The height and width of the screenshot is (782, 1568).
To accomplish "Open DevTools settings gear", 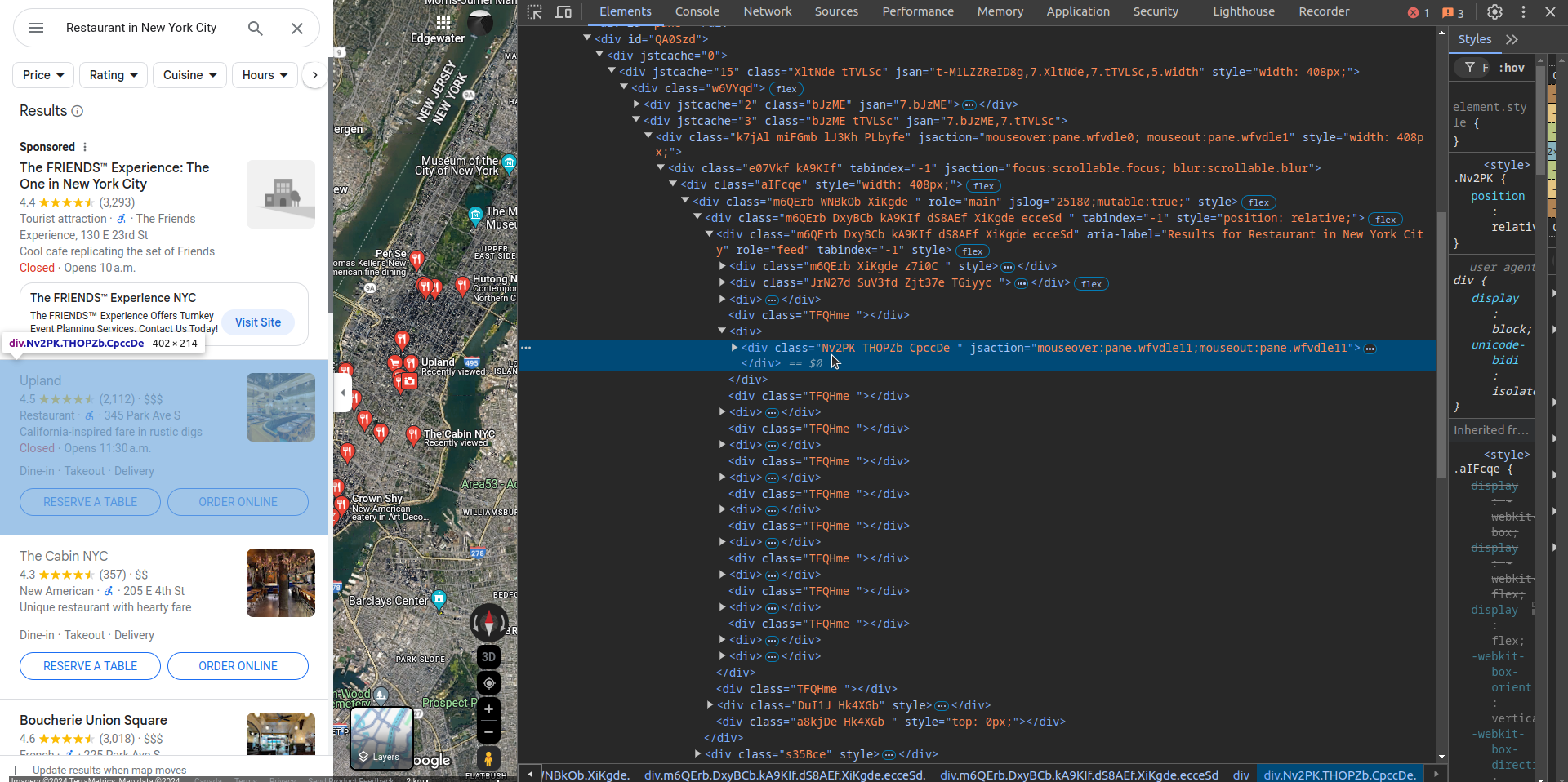I will [1494, 11].
